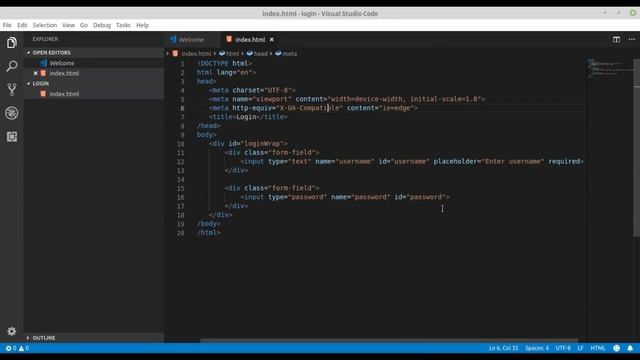Click the HTML file icon in breadcrumb
The width and height of the screenshot is (640, 360).
tap(175, 53)
